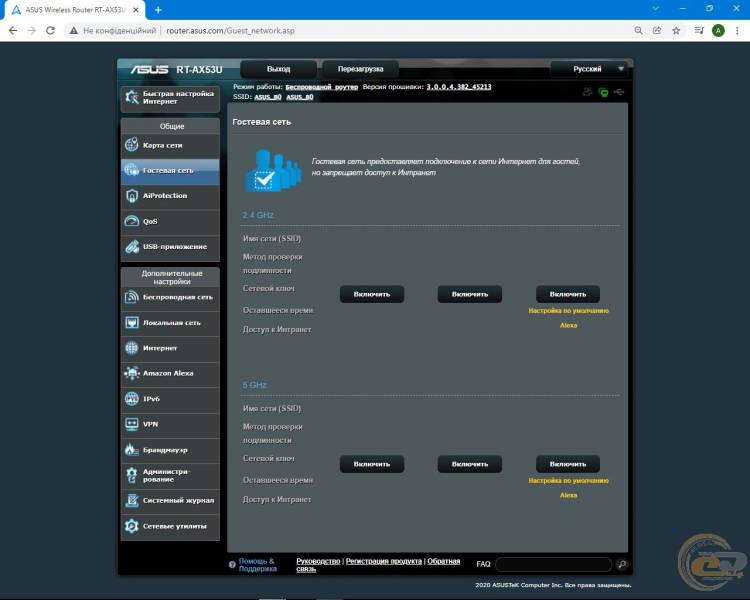Open Системный журнал in the sidebar

point(170,500)
